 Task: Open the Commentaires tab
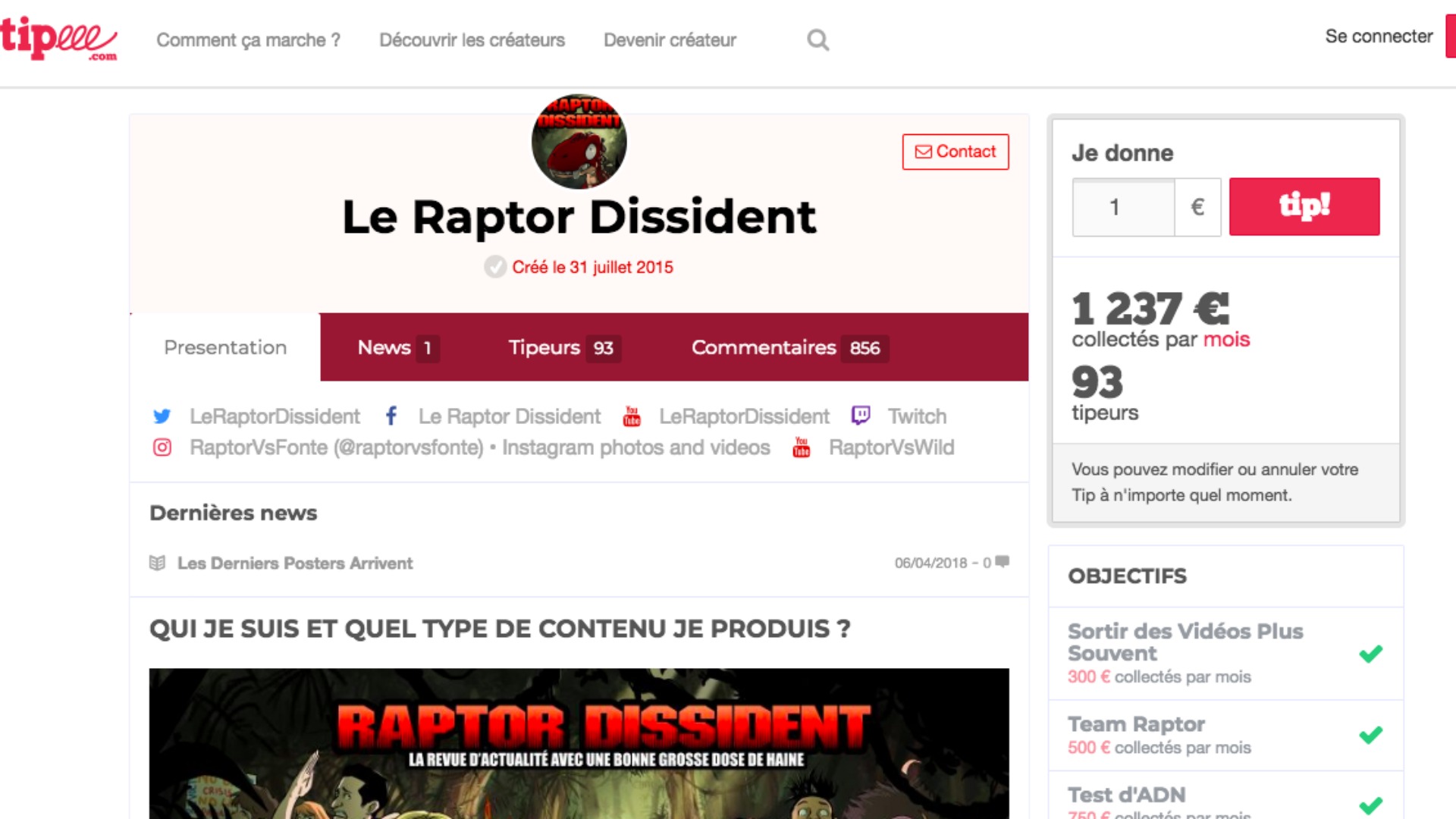click(789, 347)
